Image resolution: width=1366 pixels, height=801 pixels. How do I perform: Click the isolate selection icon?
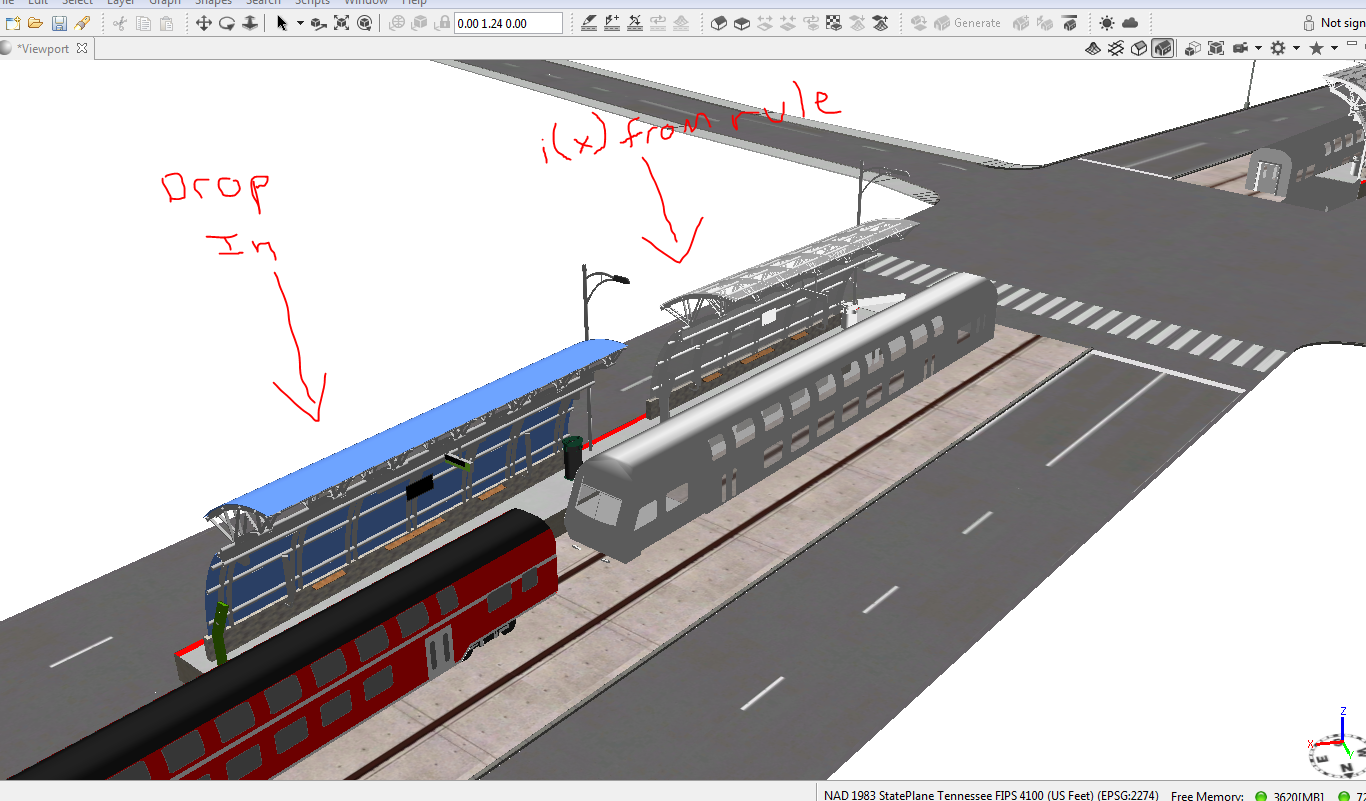tap(1193, 48)
